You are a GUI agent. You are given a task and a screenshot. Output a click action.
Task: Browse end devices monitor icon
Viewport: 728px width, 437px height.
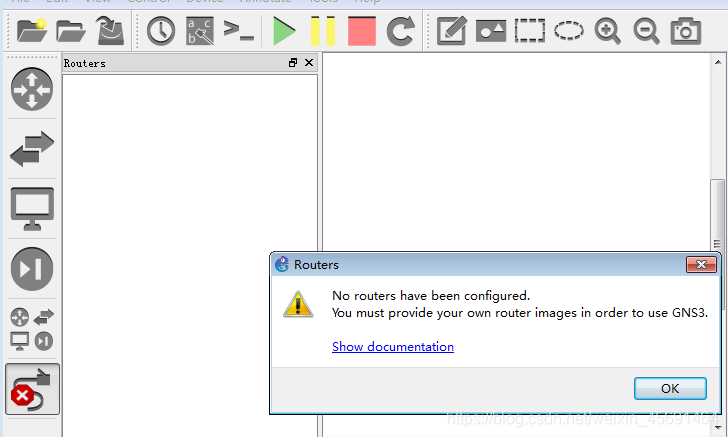(32, 209)
